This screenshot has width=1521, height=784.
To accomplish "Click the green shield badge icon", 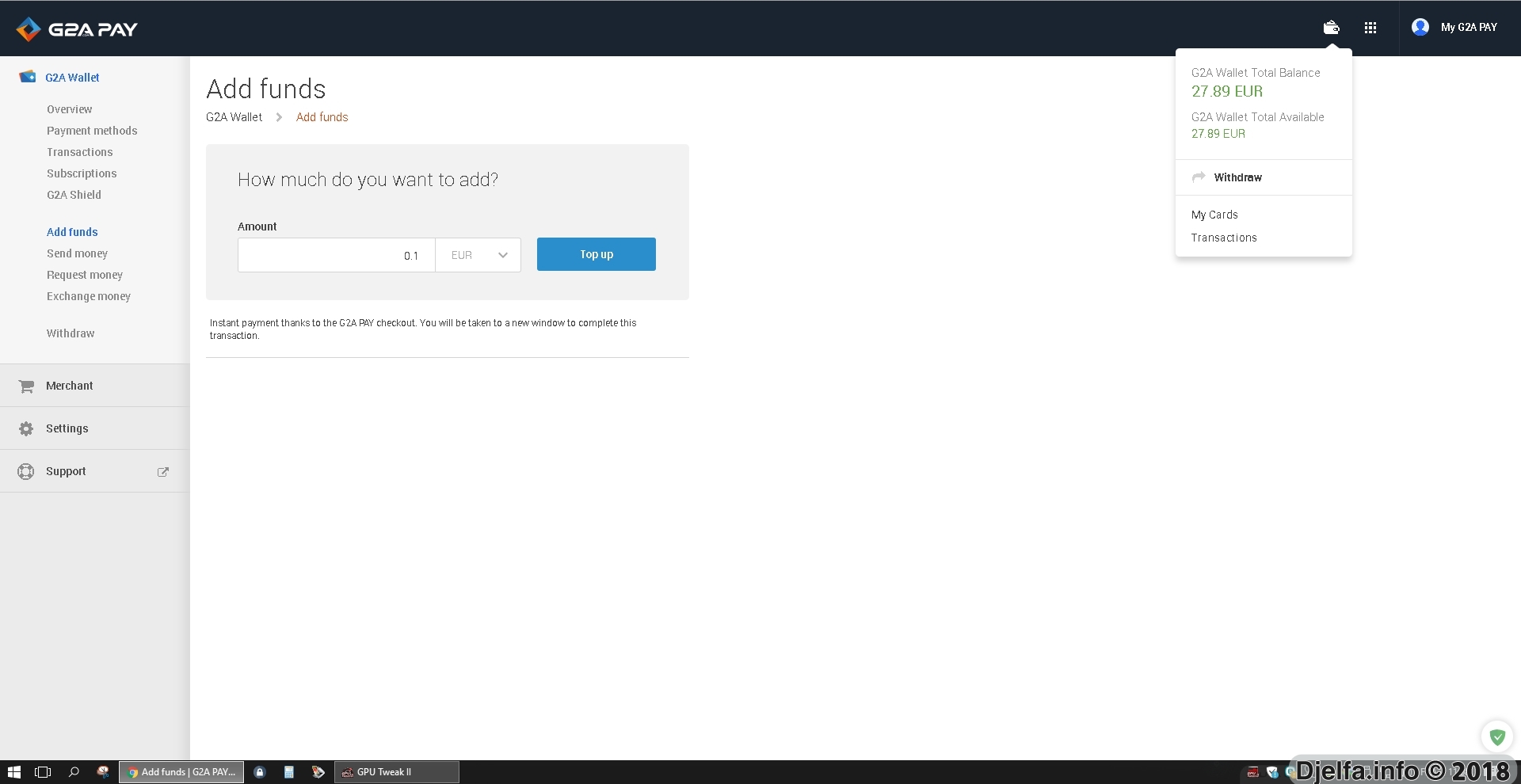I will 1497,737.
